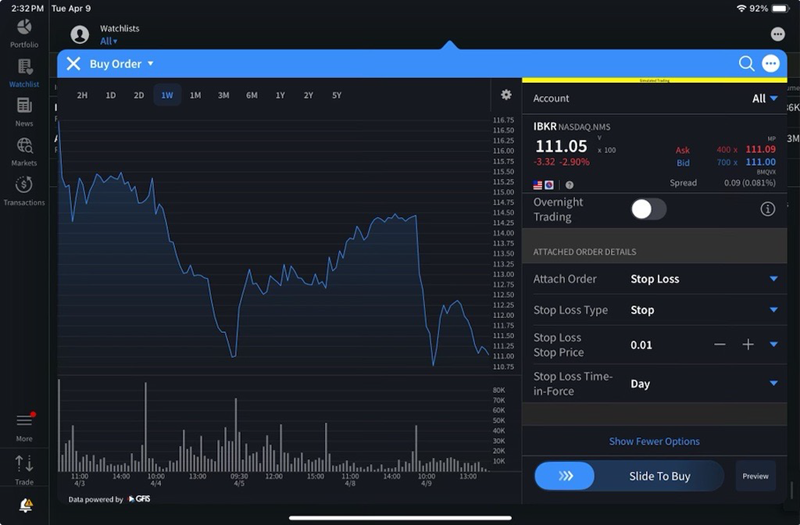
Task: Click last price 111.05
Action: [561, 146]
